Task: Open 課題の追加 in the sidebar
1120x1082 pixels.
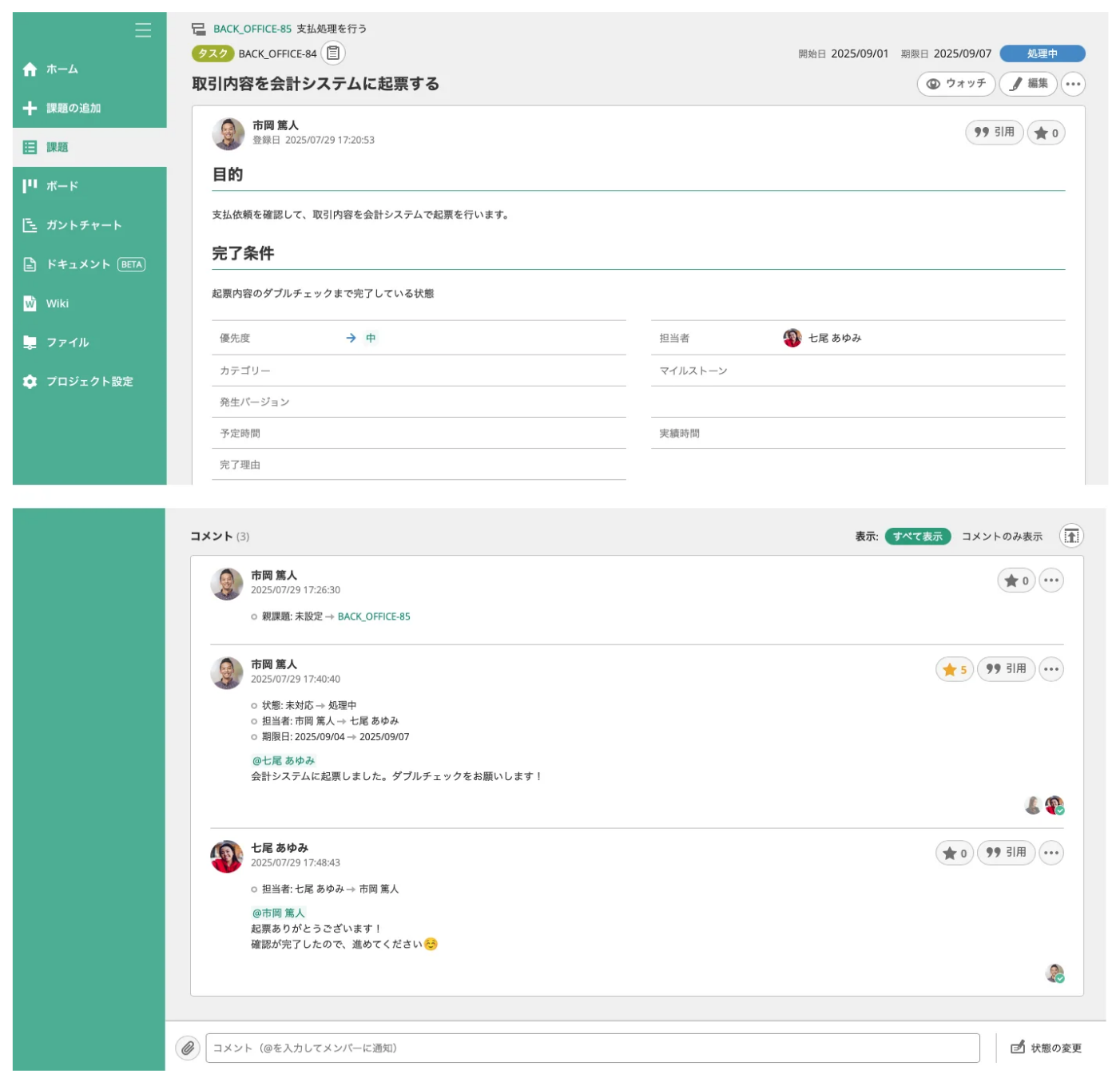Action: [89, 108]
